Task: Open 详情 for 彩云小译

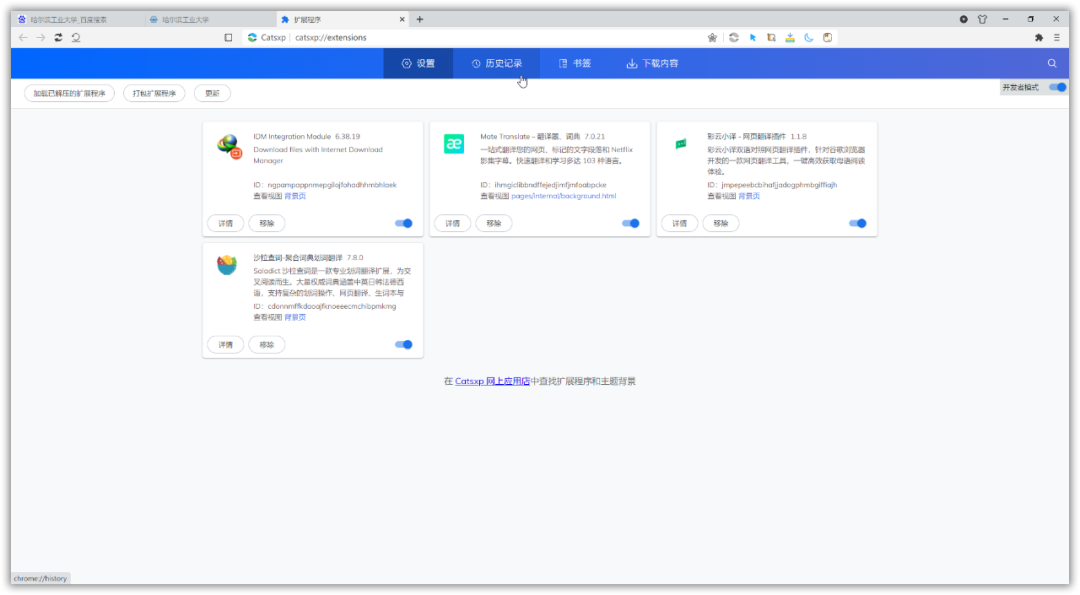Action: 680,223
